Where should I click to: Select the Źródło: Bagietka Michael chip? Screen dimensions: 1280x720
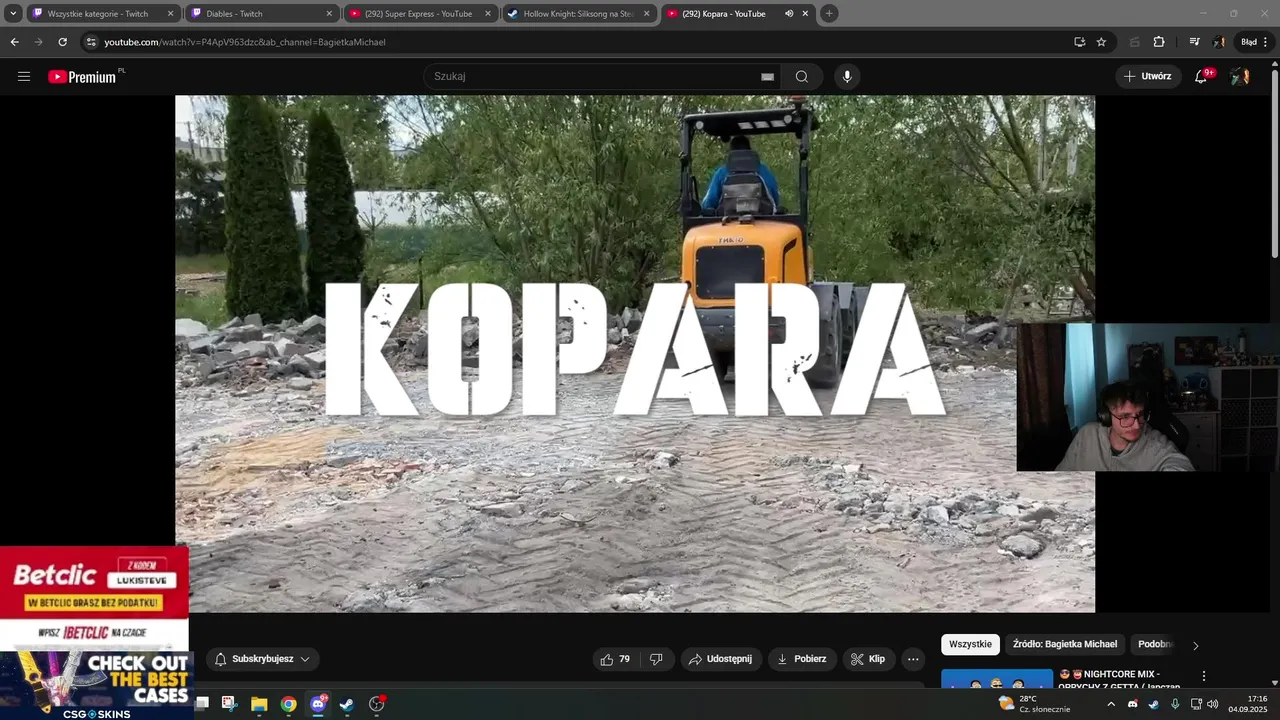pyautogui.click(x=1065, y=644)
